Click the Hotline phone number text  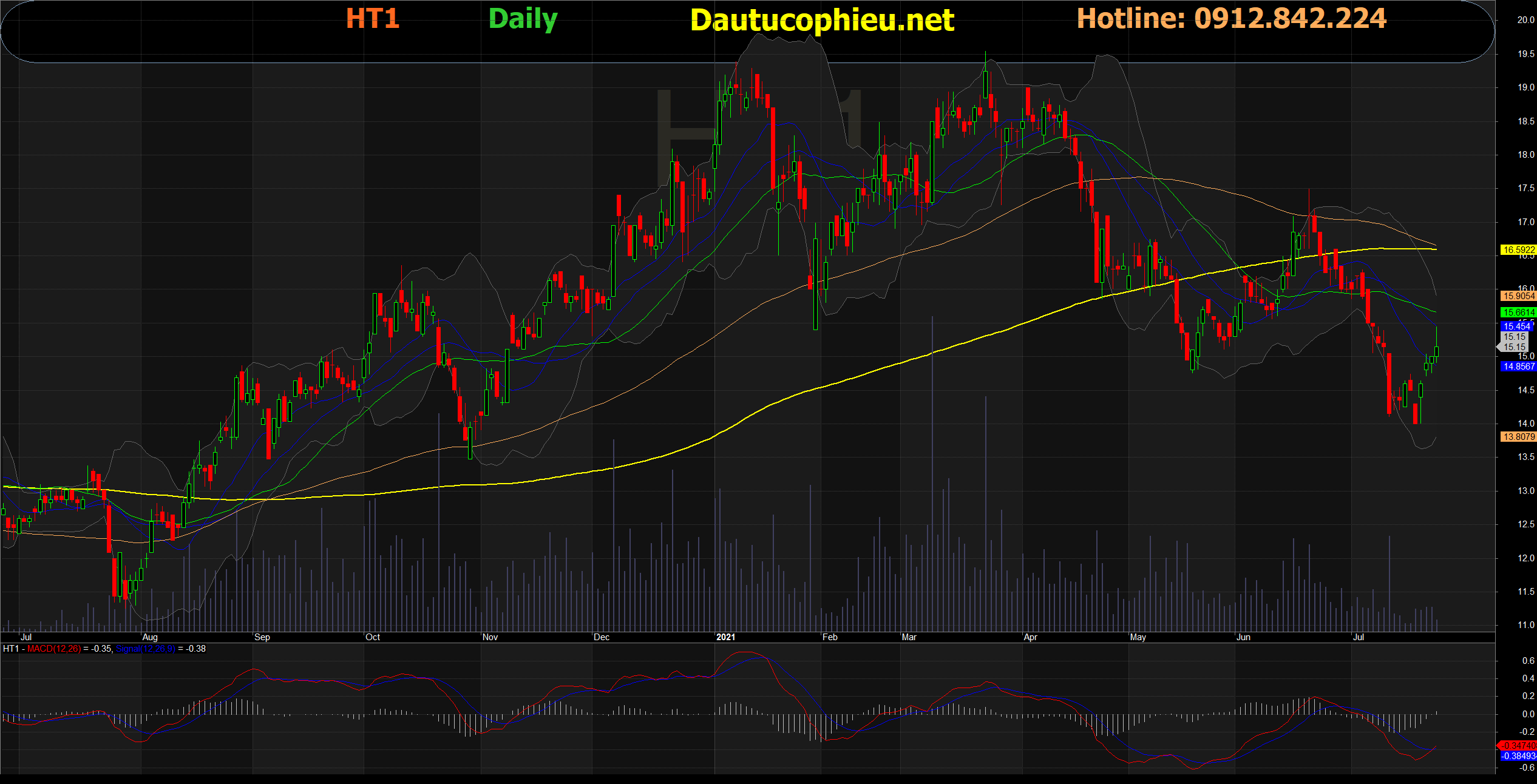1231,19
